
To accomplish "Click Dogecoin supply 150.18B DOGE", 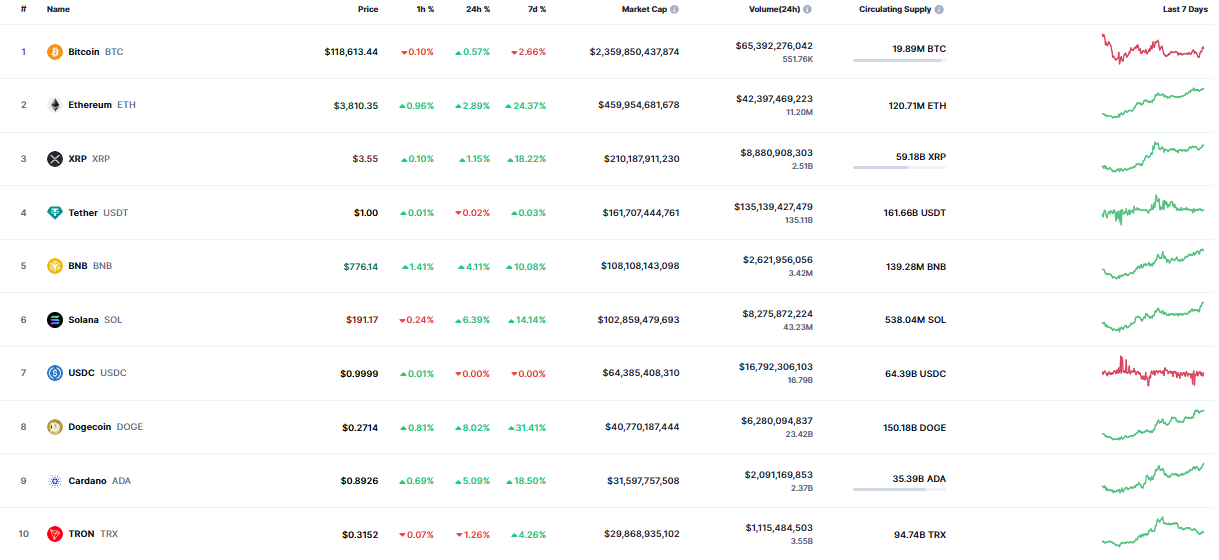I will pyautogui.click(x=915, y=428).
